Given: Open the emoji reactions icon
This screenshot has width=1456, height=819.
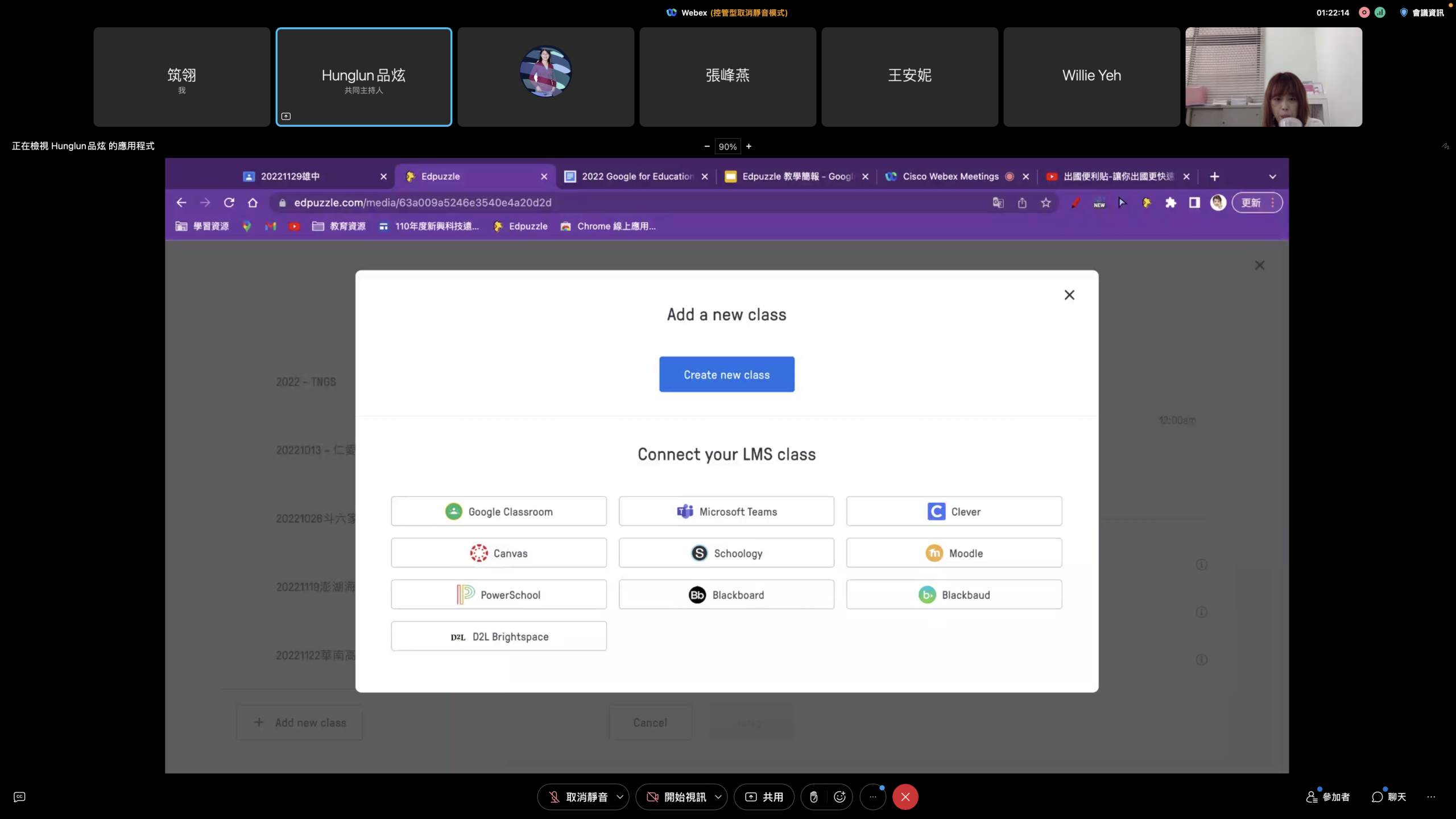Looking at the screenshot, I should coord(839,797).
